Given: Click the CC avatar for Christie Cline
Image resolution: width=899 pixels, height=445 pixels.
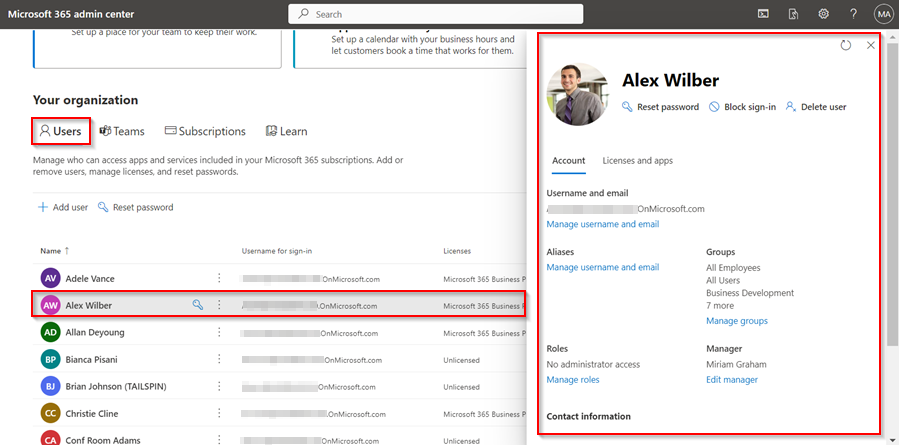Looking at the screenshot, I should [x=50, y=413].
